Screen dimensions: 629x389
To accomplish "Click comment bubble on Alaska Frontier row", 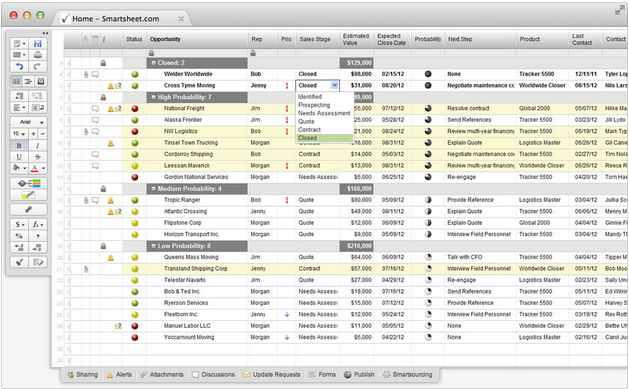I will [95, 120].
